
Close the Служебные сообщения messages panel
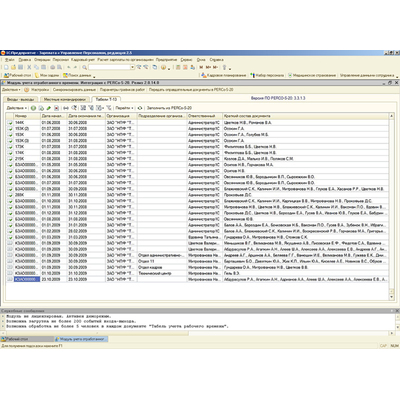point(397,311)
